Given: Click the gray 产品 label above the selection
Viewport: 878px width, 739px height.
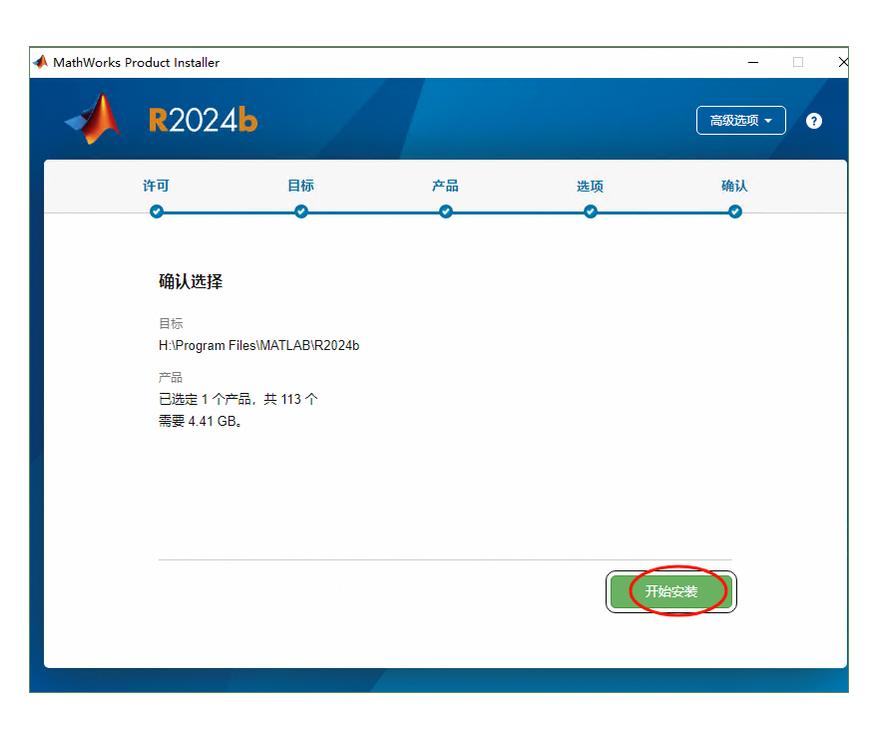Looking at the screenshot, I should pyautogui.click(x=171, y=377).
